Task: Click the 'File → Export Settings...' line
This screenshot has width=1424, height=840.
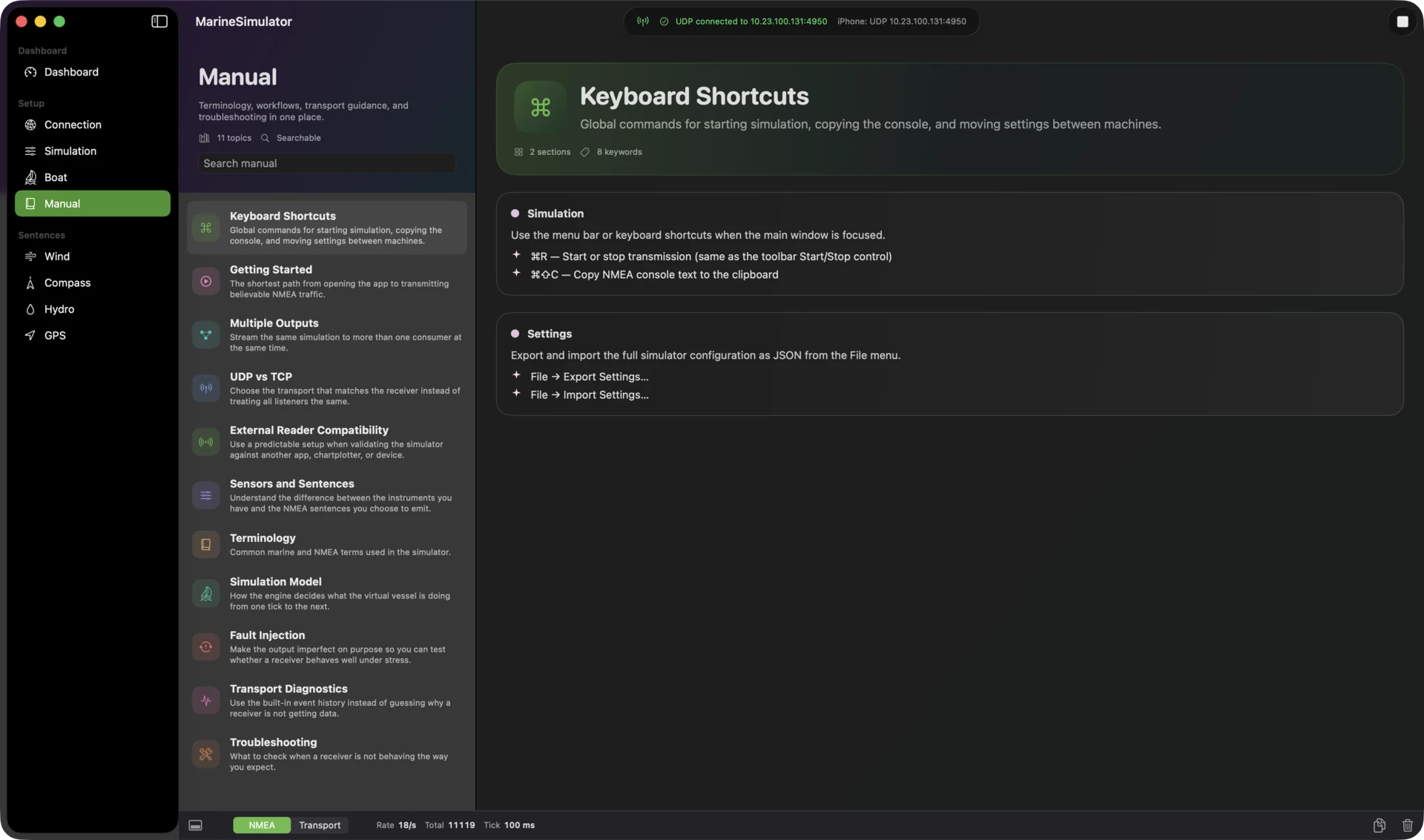Action: pos(590,377)
